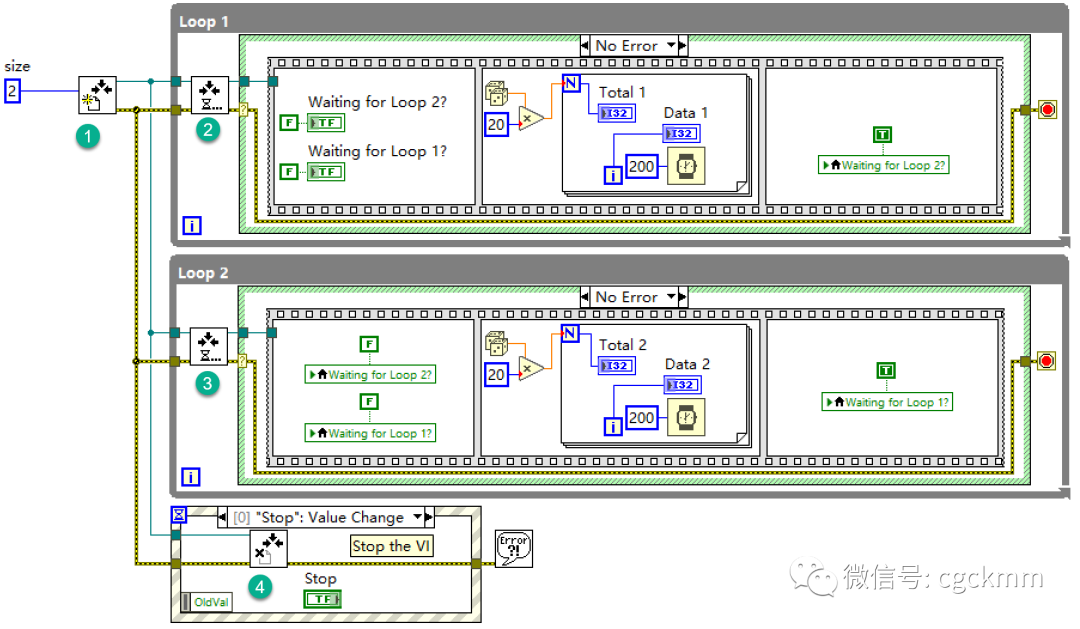Viewport: 1080px width, 629px height.
Task: Click the Simple Error Handler icon
Action: click(514, 548)
